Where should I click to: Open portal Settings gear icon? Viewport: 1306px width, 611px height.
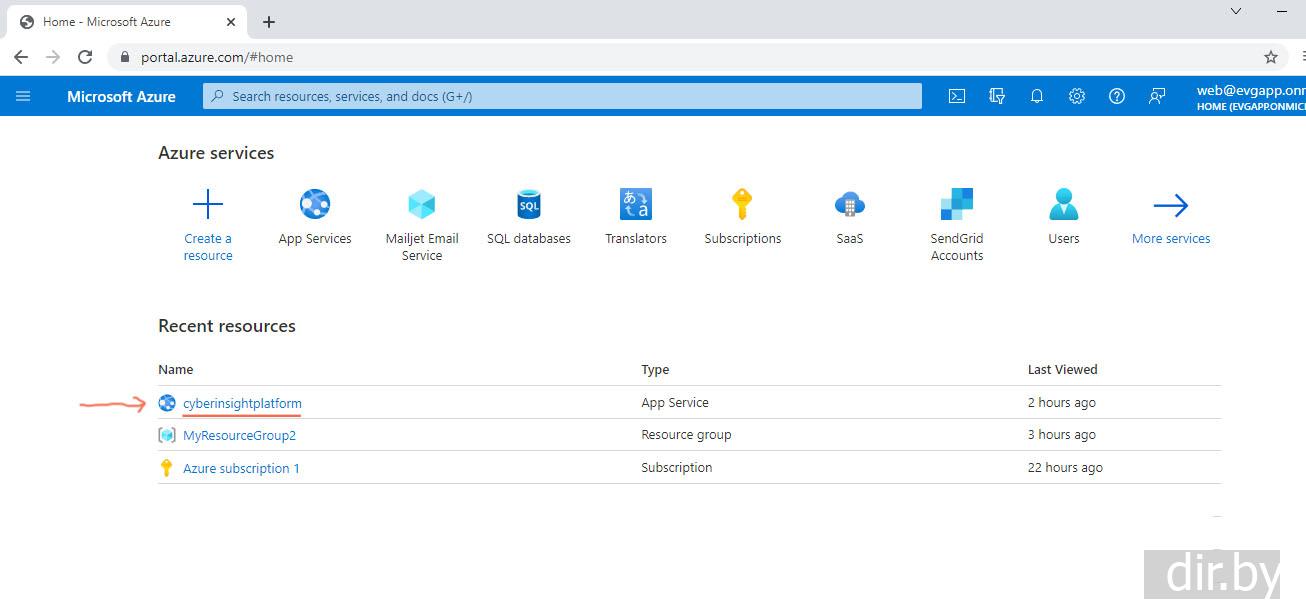click(x=1077, y=96)
